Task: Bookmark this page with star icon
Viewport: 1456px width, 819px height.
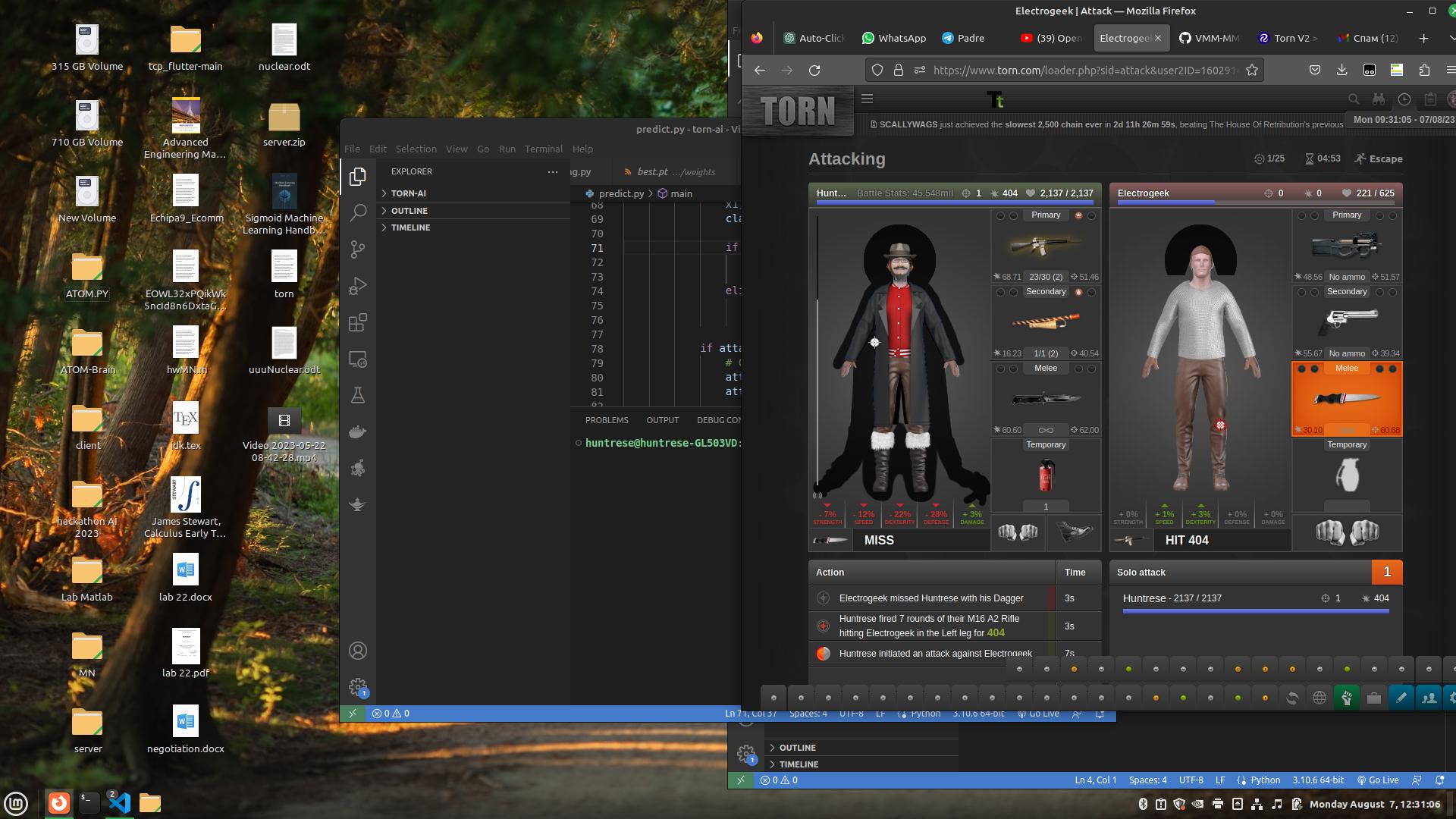Action: [x=1252, y=70]
